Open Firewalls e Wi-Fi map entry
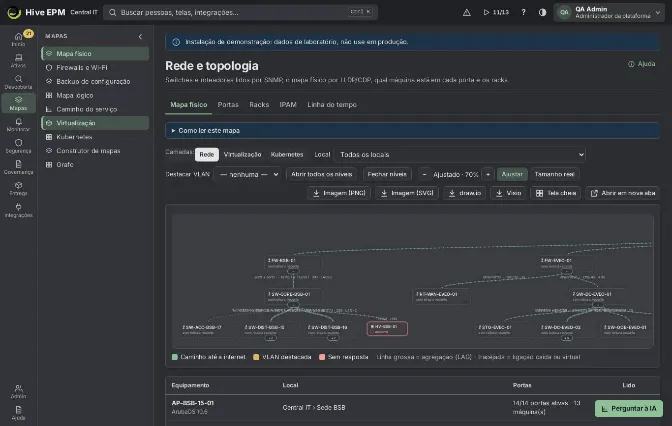Image resolution: width=672 pixels, height=426 pixels. [x=95, y=67]
